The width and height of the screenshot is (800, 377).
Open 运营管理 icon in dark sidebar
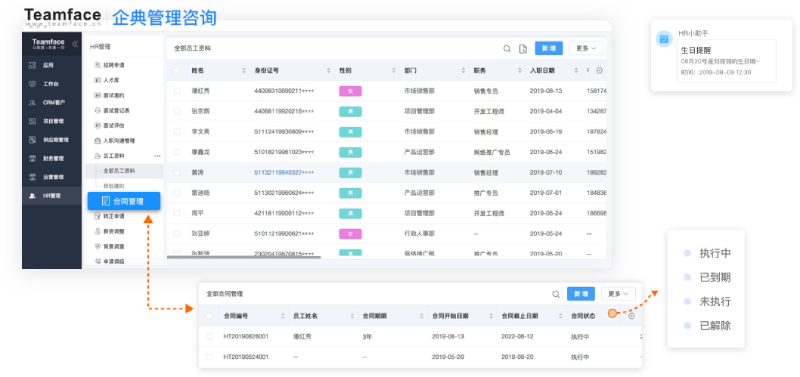pyautogui.click(x=33, y=177)
